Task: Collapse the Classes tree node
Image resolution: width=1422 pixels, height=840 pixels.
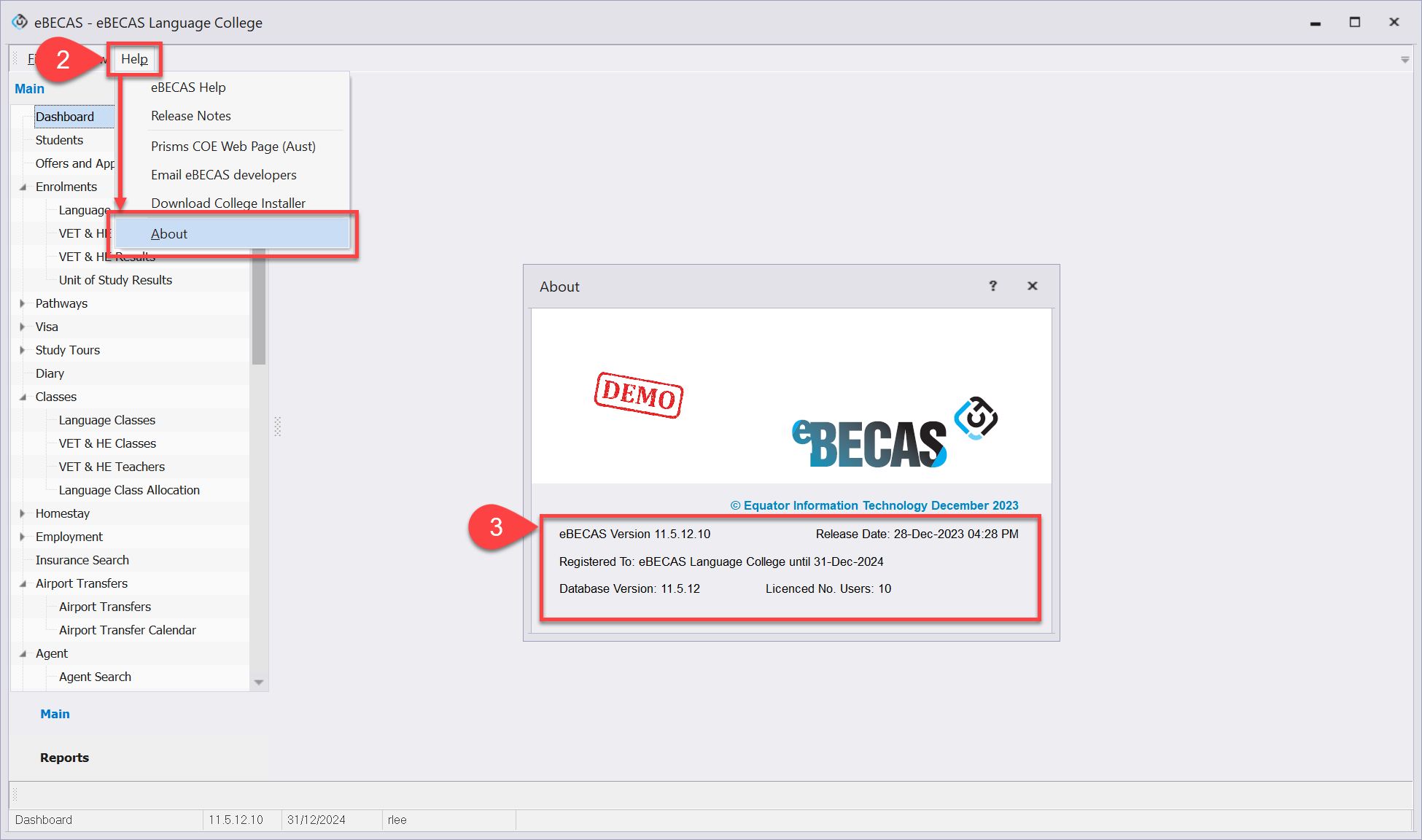Action: 22,397
